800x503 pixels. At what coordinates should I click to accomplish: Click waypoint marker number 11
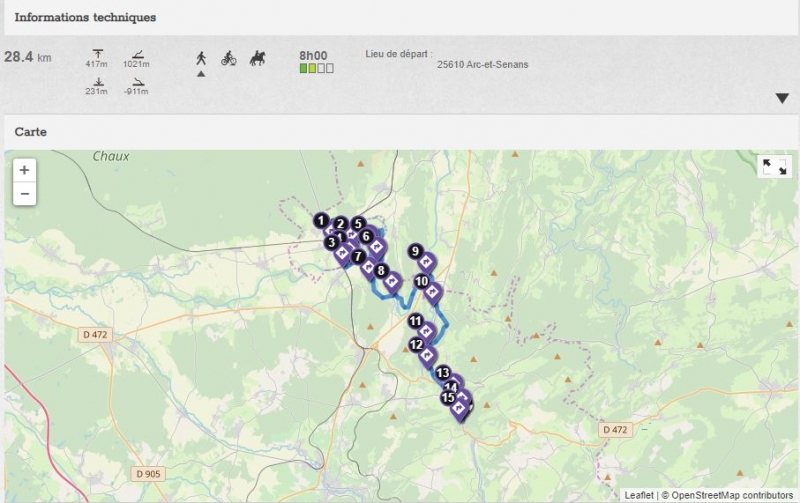pyautogui.click(x=415, y=321)
